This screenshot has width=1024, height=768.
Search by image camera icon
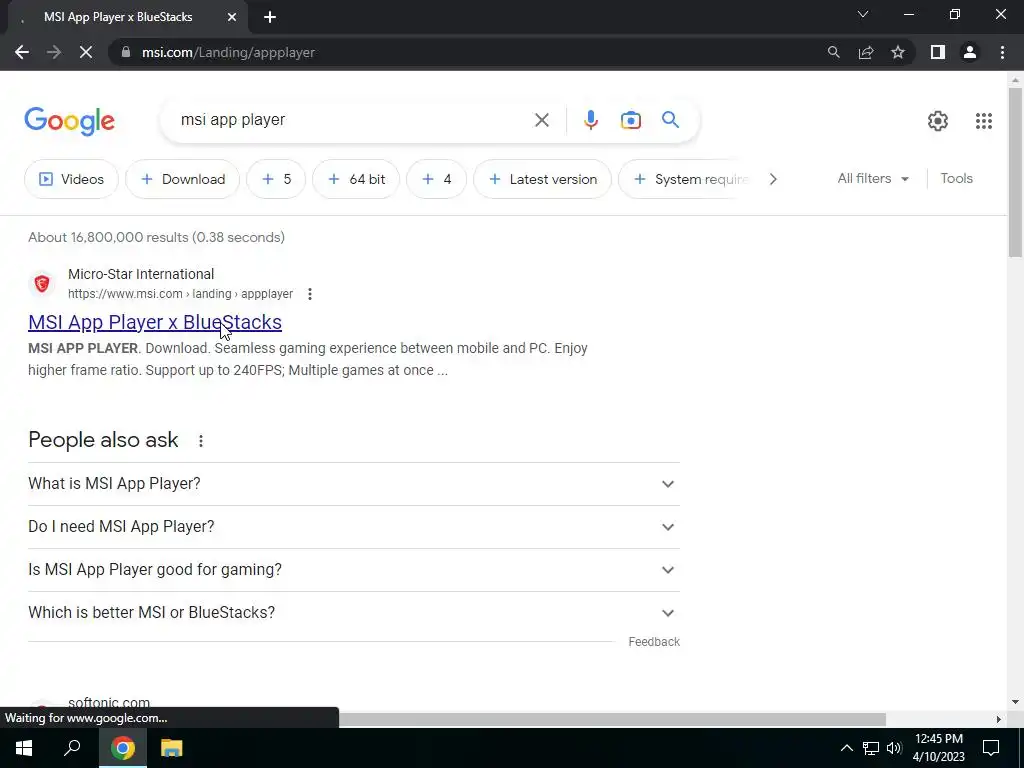630,120
